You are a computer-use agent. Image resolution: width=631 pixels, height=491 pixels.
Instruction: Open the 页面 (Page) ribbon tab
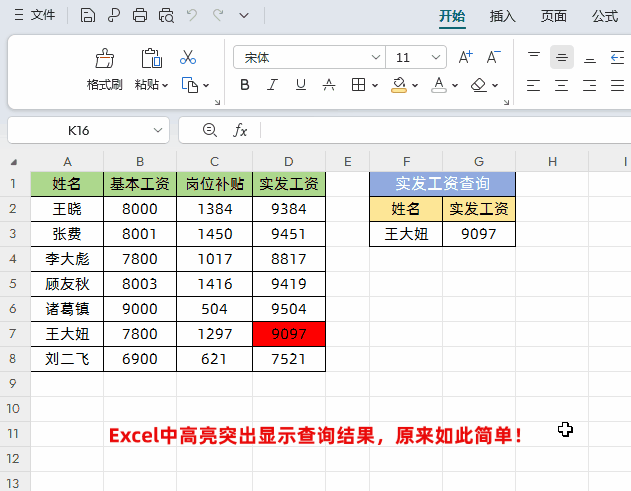[554, 16]
